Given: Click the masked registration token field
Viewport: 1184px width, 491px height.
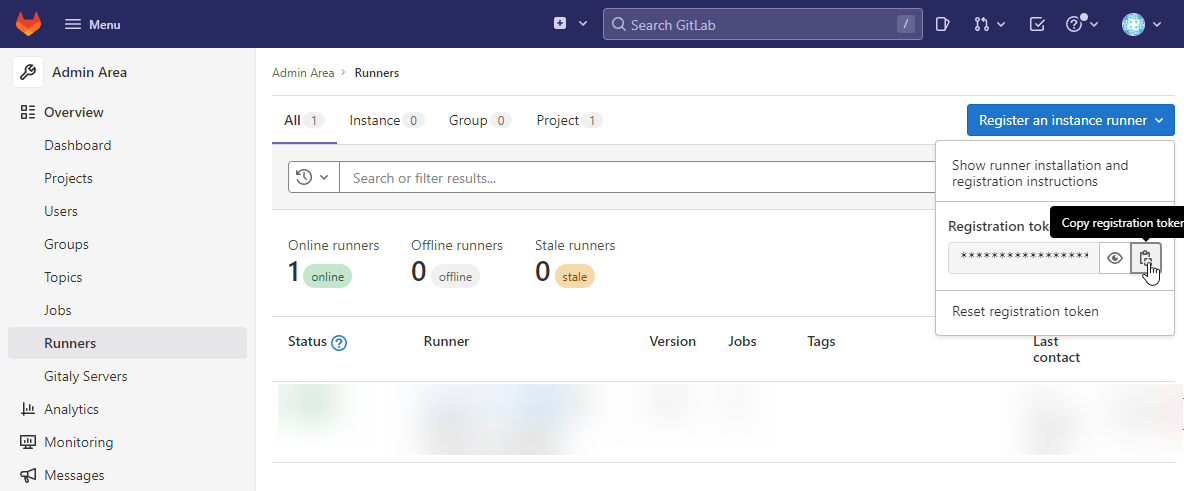Looking at the screenshot, I should [1024, 258].
